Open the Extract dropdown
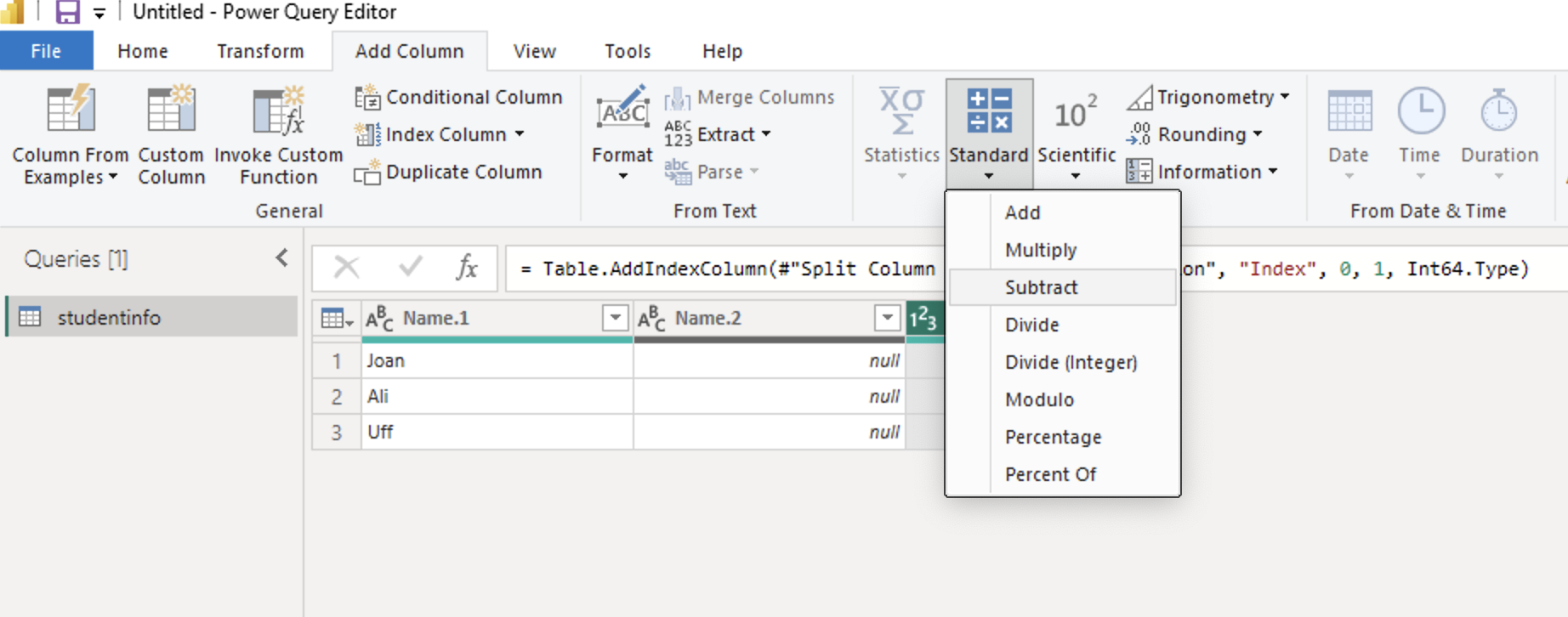The image size is (1568, 617). [718, 134]
